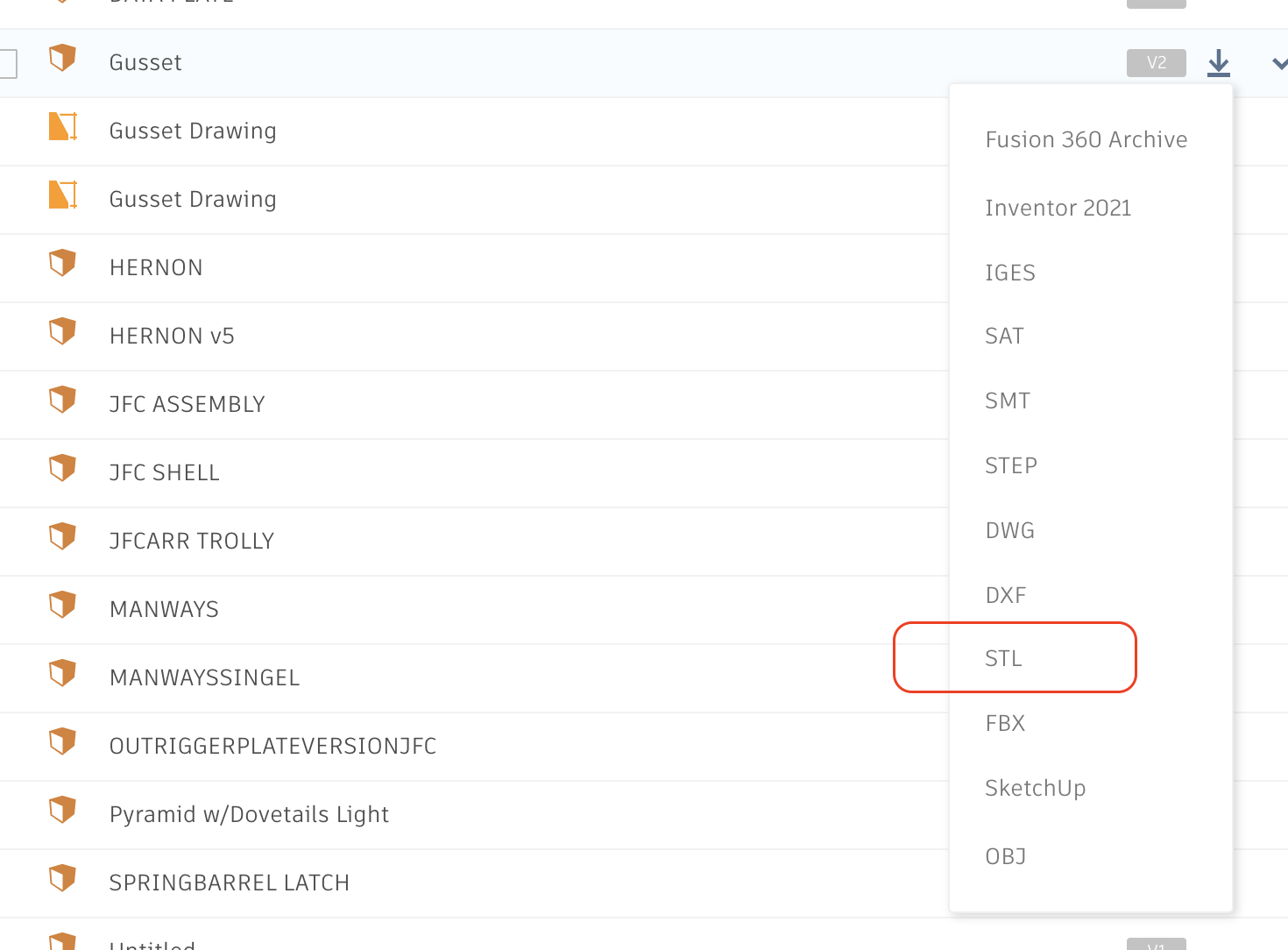
Task: Click the Pyramid w/Dovetails Light icon
Action: point(62,810)
